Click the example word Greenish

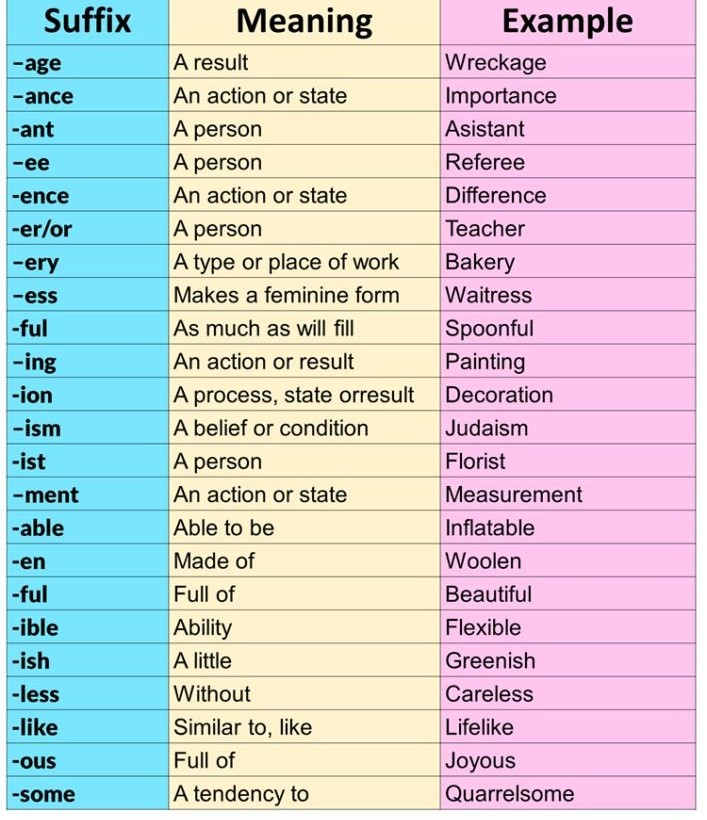click(490, 661)
